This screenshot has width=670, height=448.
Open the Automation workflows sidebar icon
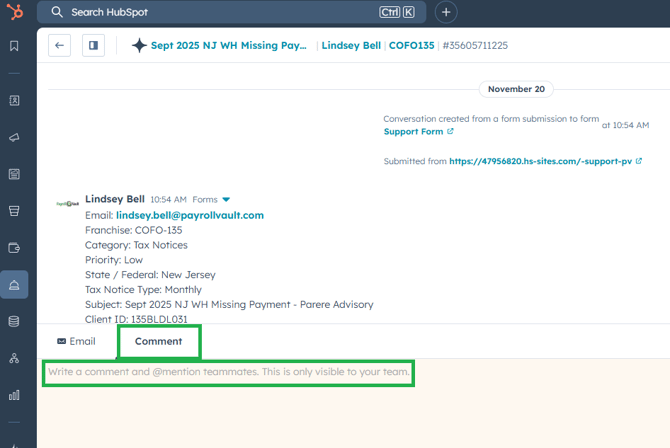tap(14, 358)
